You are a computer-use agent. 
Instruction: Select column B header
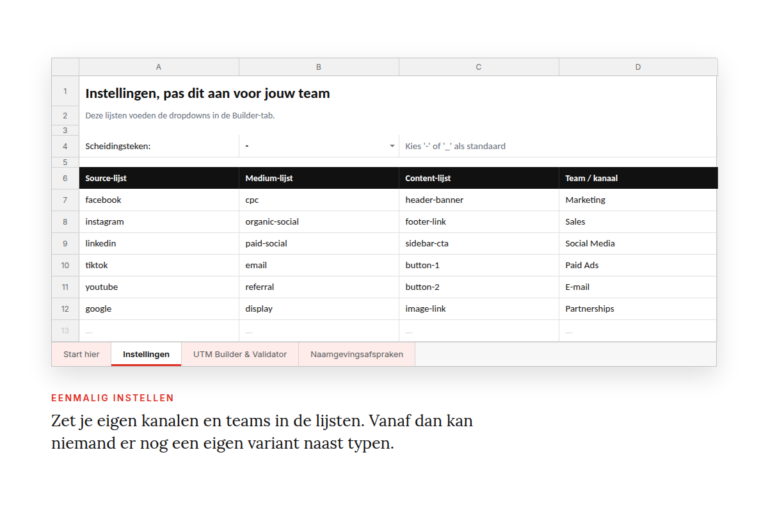[318, 67]
